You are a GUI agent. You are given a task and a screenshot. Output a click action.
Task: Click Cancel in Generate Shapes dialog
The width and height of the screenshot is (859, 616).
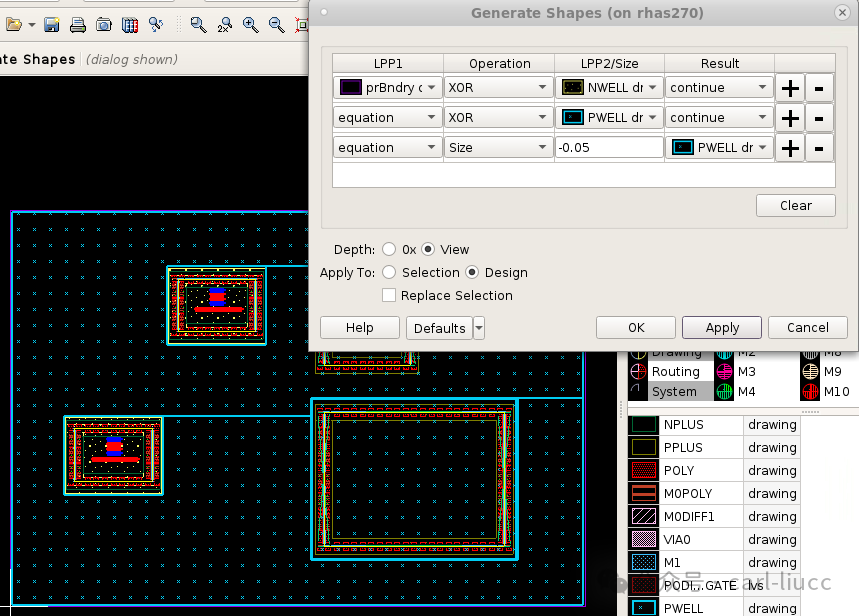coord(808,328)
